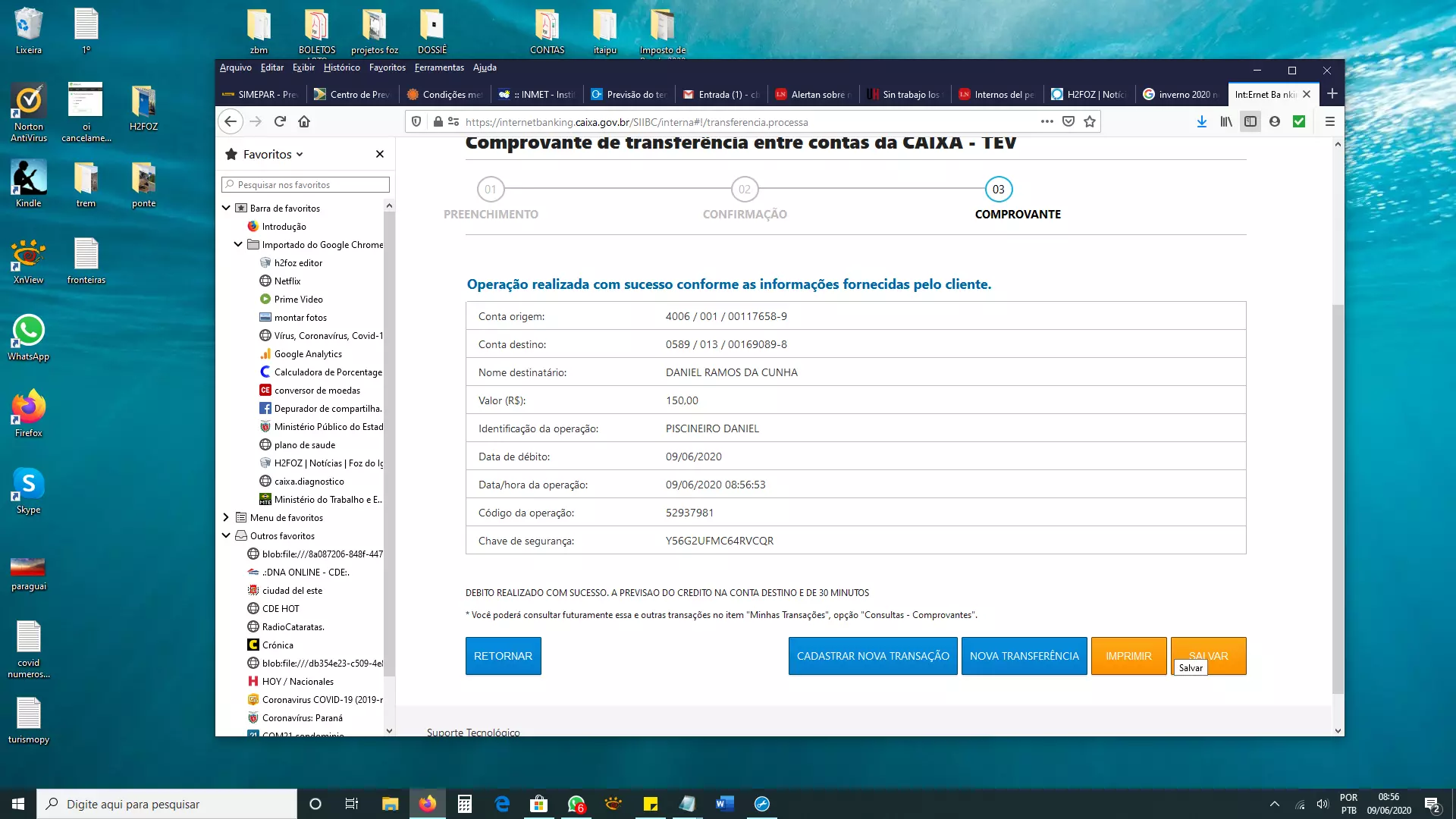Screen dimensions: 1456x819
Task: Toggle the sidebars toolbar icon
Action: pyautogui.click(x=1250, y=121)
